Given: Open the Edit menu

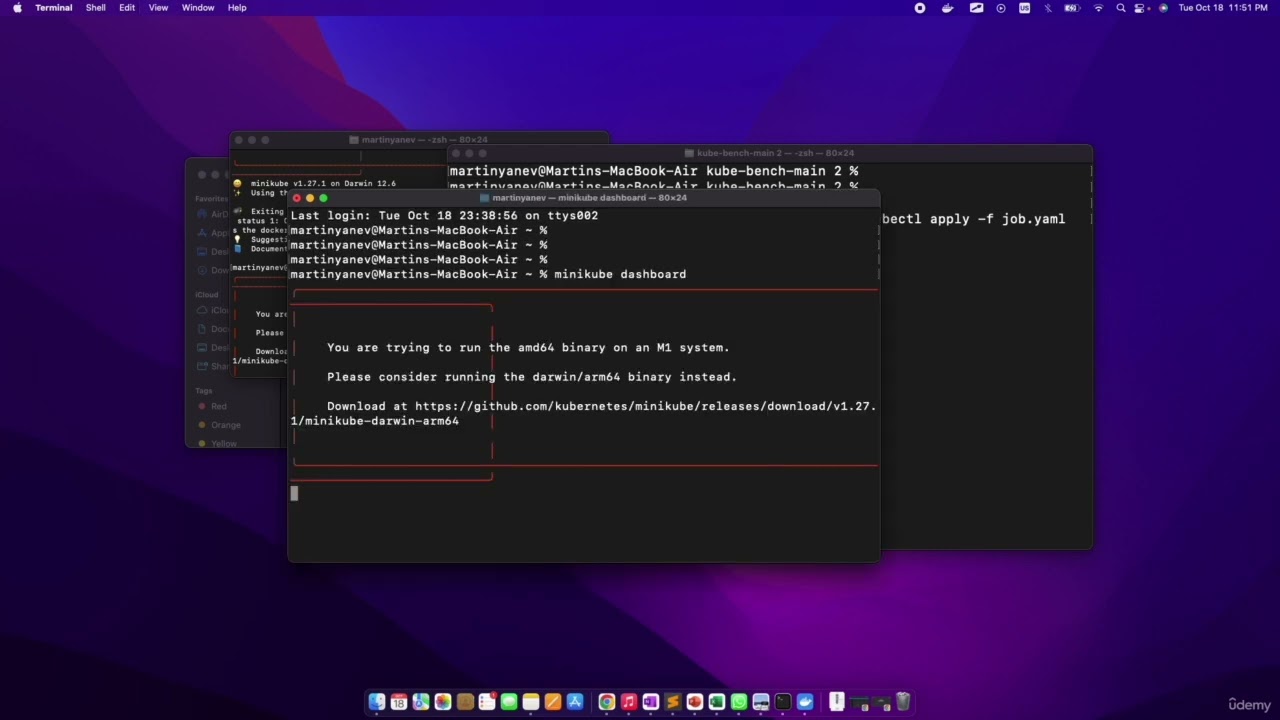Looking at the screenshot, I should pyautogui.click(x=127, y=8).
